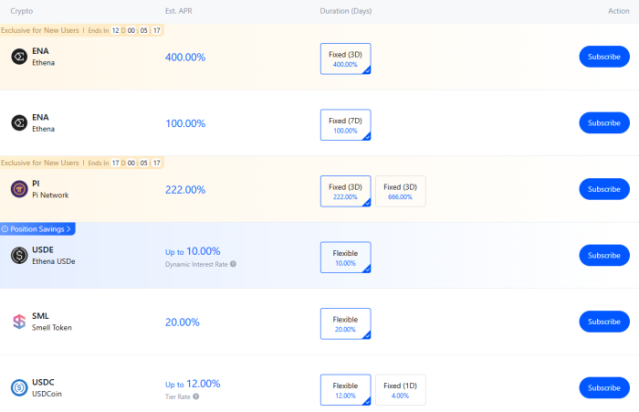Screen dimensions: 639x412
Task: Click the Est. APR column header
Action: pyautogui.click(x=179, y=11)
